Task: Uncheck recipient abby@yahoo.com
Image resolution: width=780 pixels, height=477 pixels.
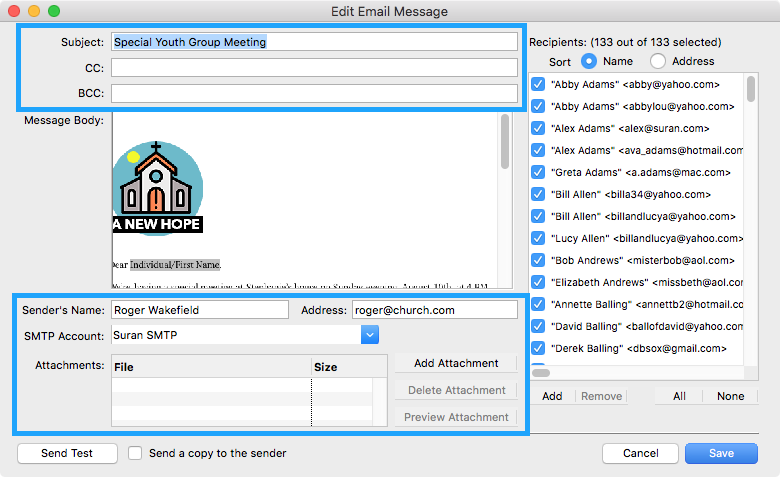Action: pyautogui.click(x=538, y=85)
